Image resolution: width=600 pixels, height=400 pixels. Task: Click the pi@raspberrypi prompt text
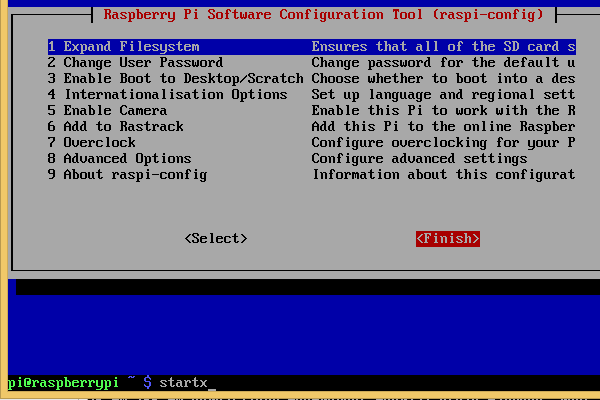point(63,382)
